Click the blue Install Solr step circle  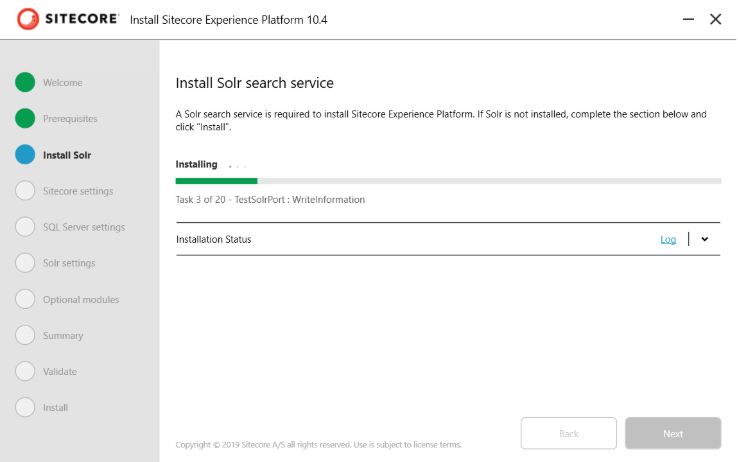pos(25,154)
